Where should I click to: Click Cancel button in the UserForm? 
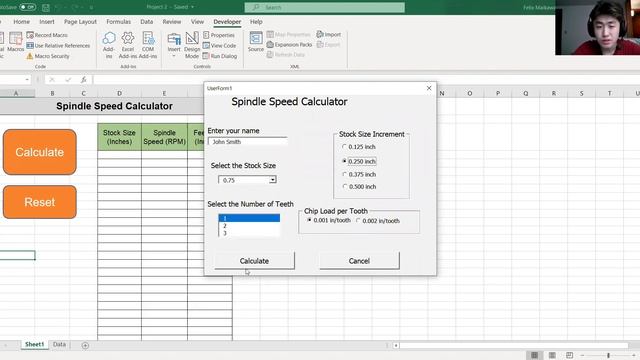(359, 261)
